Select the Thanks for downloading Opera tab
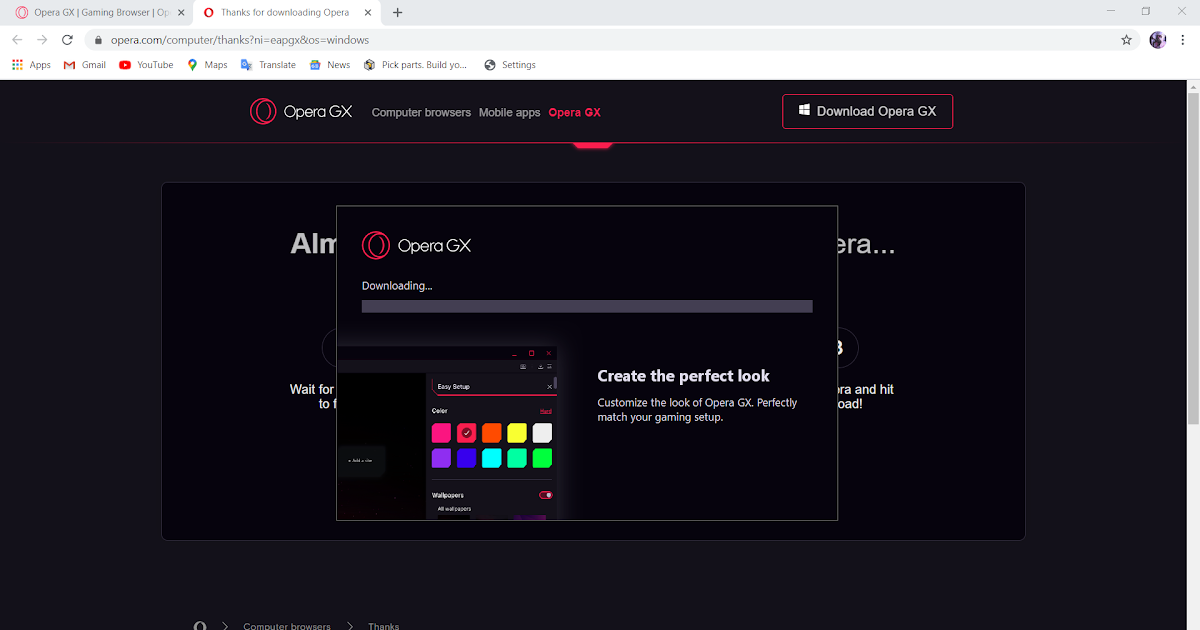Screen dimensions: 1200x630 pyautogui.click(x=286, y=13)
